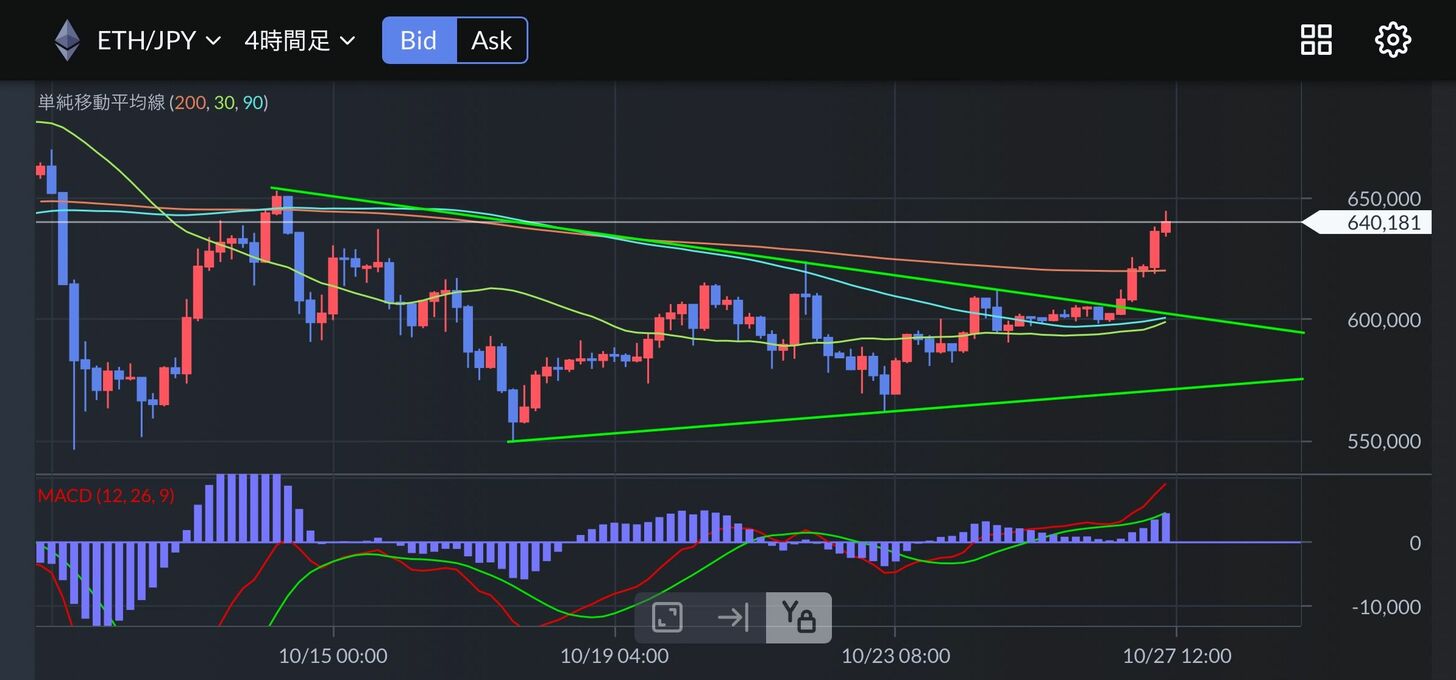The height and width of the screenshot is (680, 1456).
Task: Expand the 4時間足 timeframe selector
Action: point(299,41)
